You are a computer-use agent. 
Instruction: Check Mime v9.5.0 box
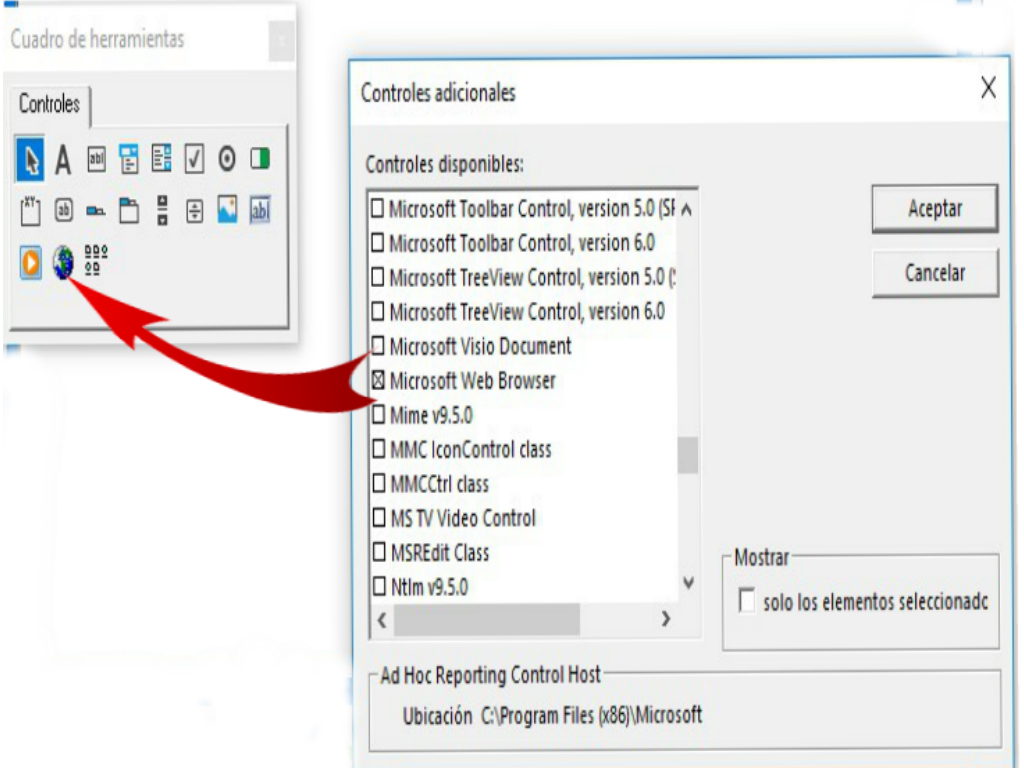pyautogui.click(x=379, y=415)
